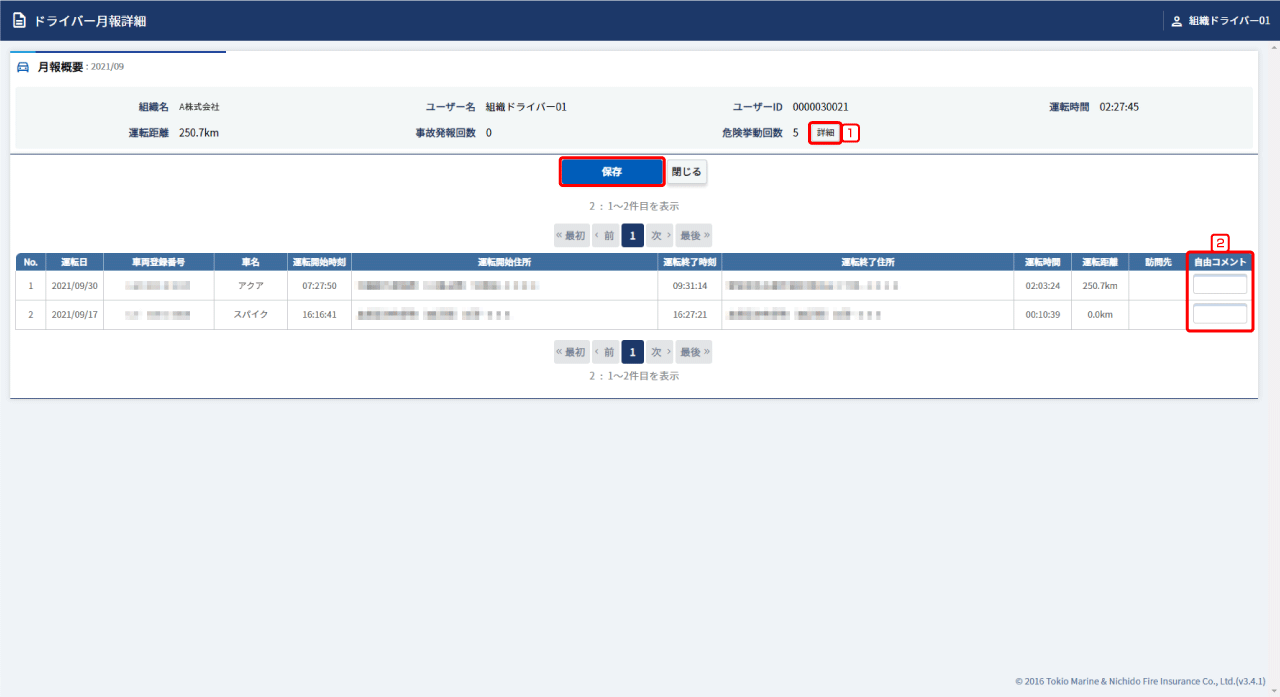Click the car icon next to 月報概要
1280x697 pixels.
24,67
